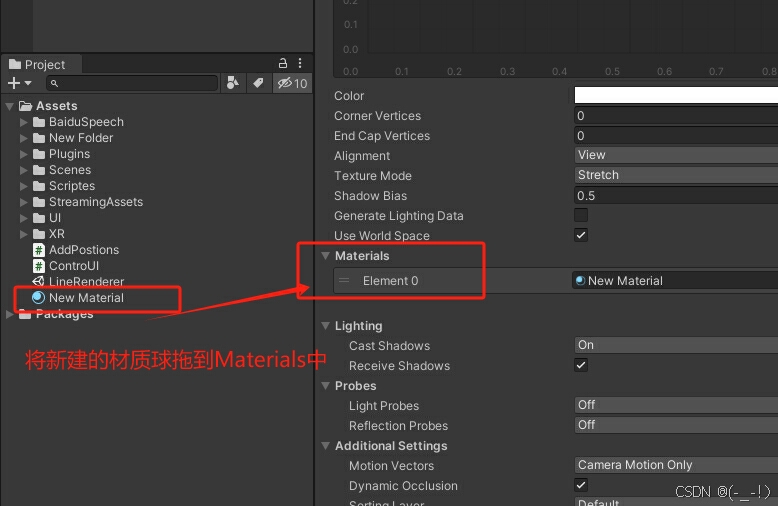778x506 pixels.
Task: Open the Project panel three-dot menu
Action: [300, 63]
